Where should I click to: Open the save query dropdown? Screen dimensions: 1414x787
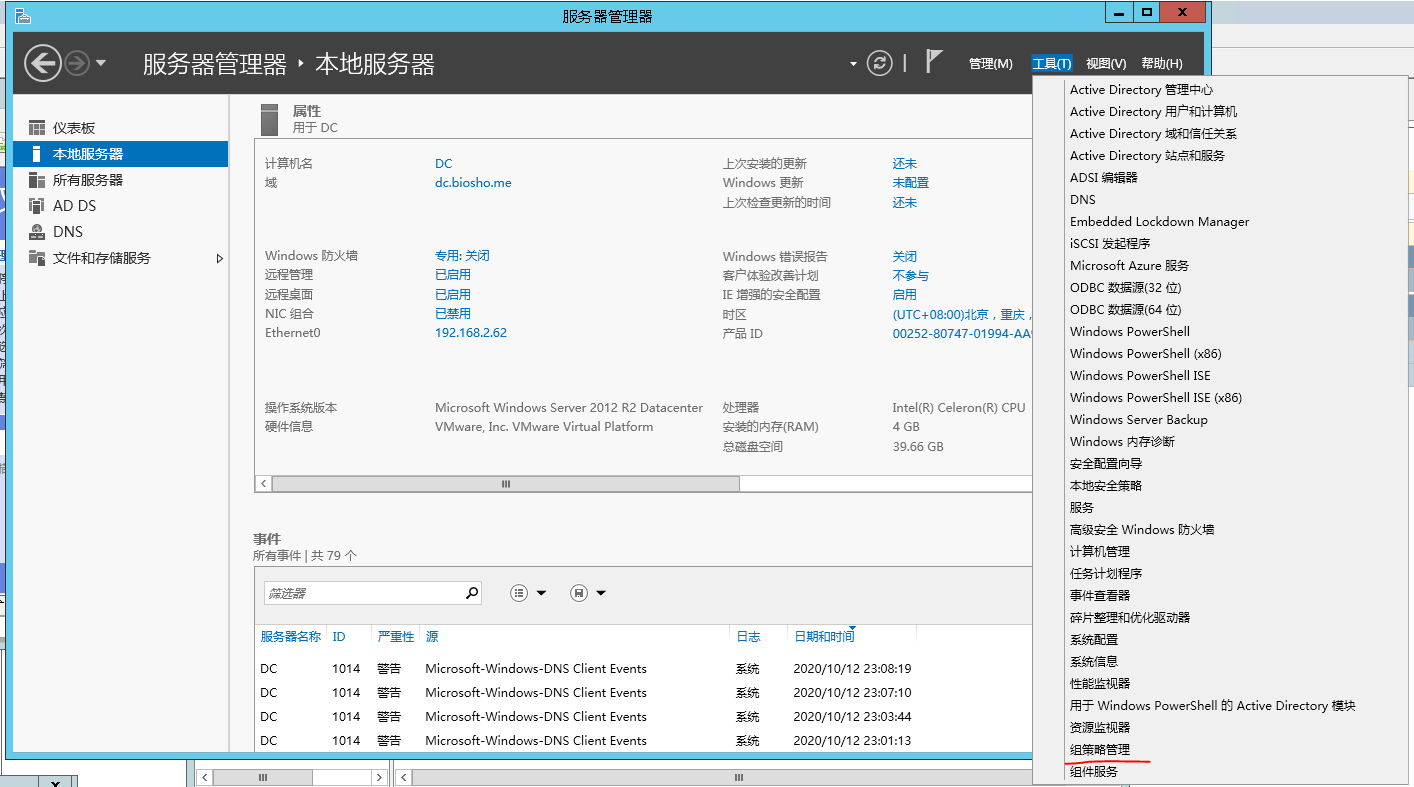588,593
